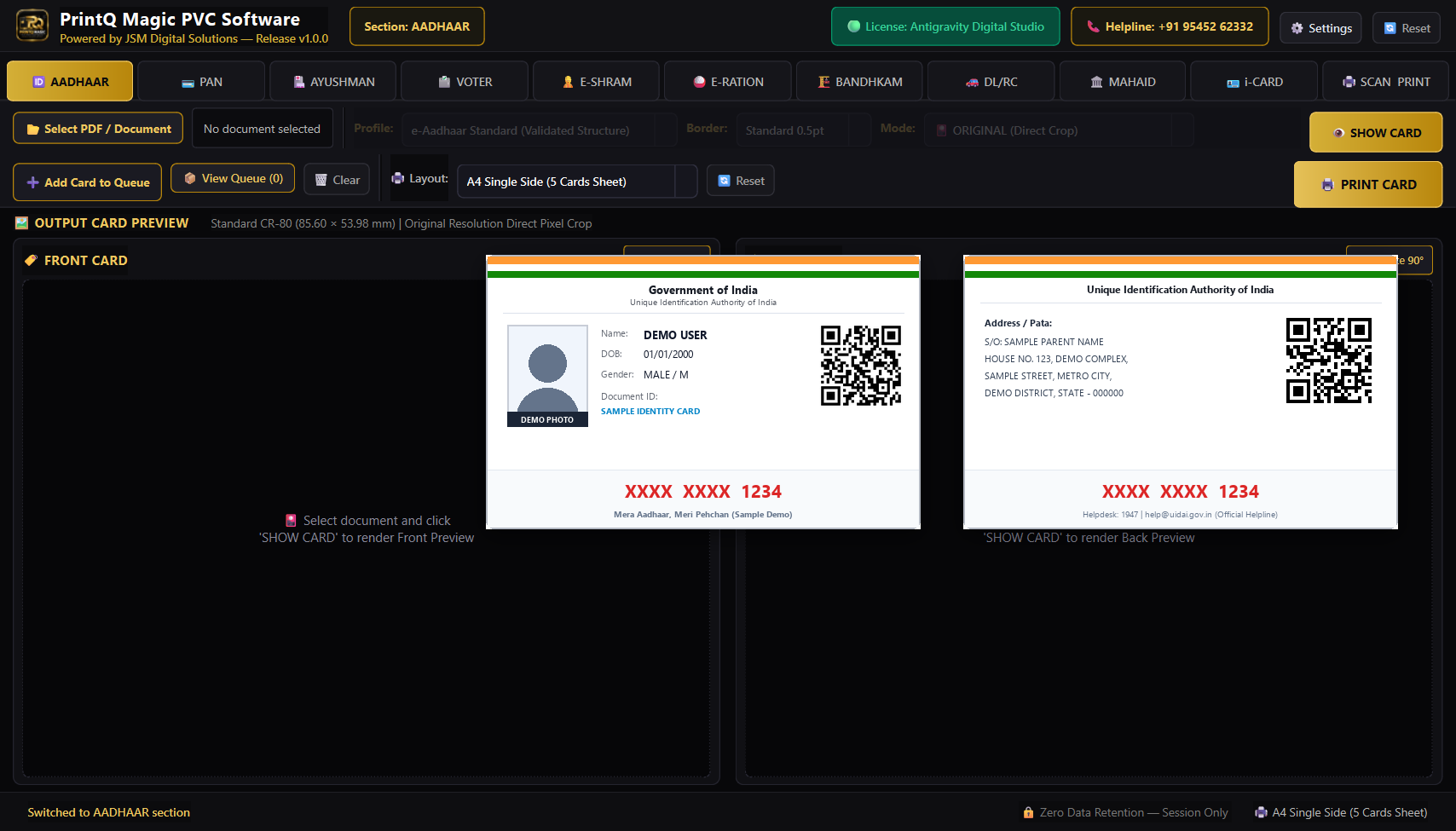Click the status bar printer icon
Viewport: 1456px width, 831px height.
point(1261,813)
